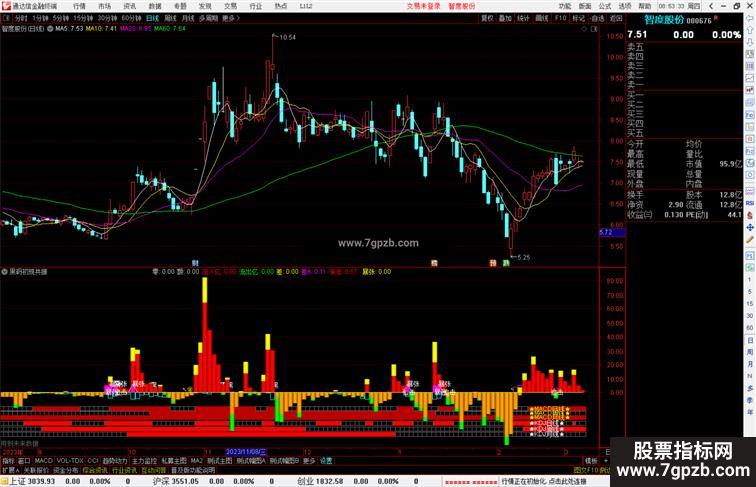Expand the 扩展 panel toggle
This screenshot has height=487, width=756.
point(10,470)
